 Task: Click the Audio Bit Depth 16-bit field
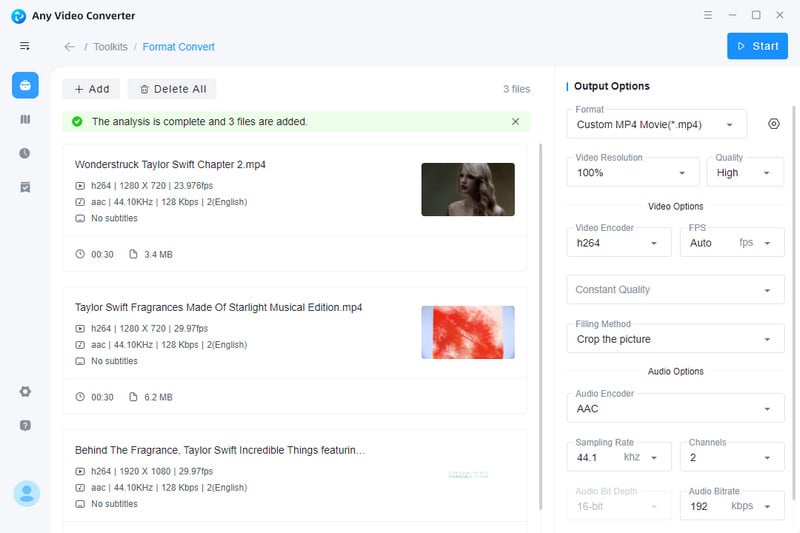click(619, 506)
